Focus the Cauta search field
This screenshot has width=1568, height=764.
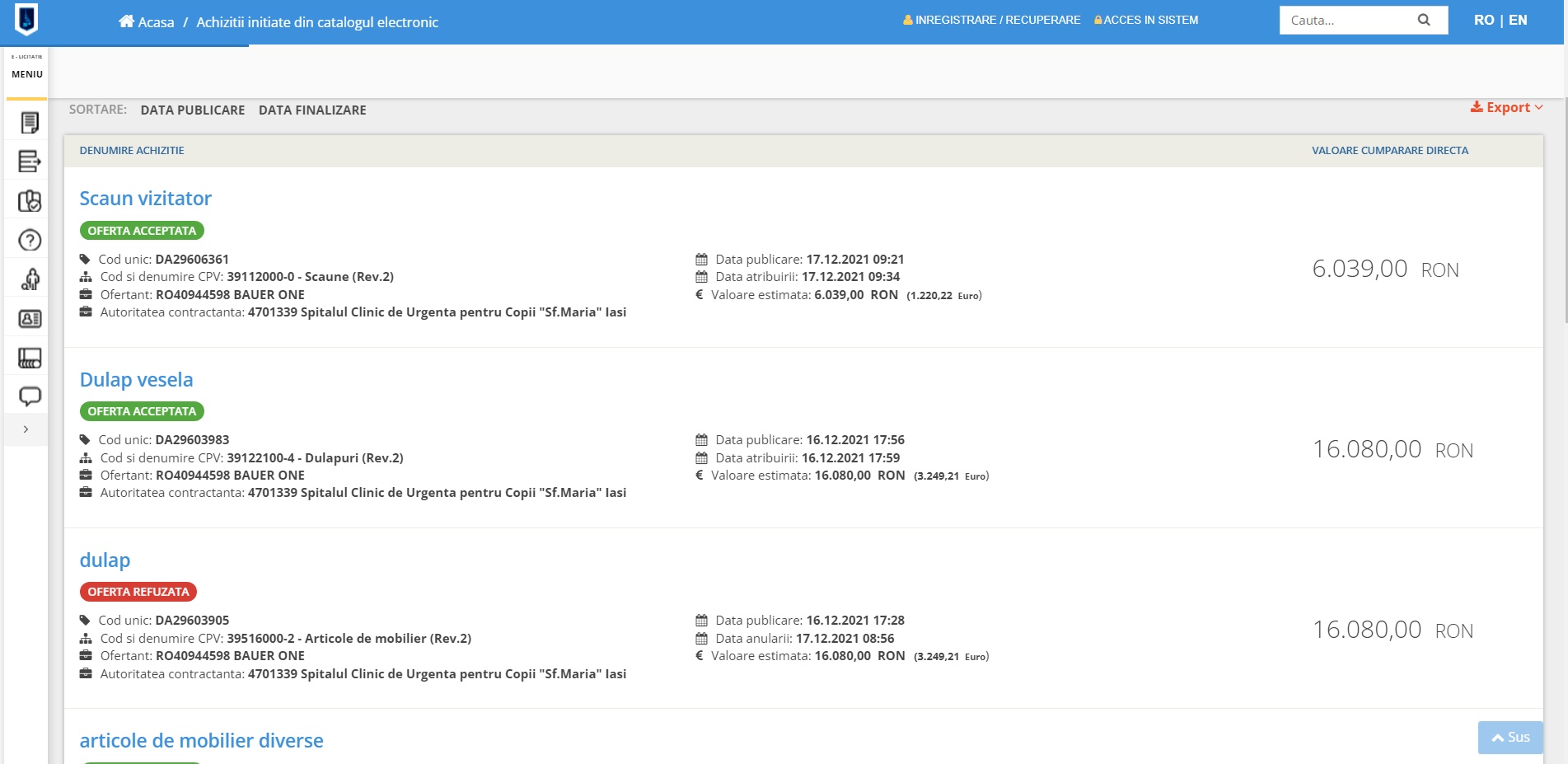coord(1347,20)
